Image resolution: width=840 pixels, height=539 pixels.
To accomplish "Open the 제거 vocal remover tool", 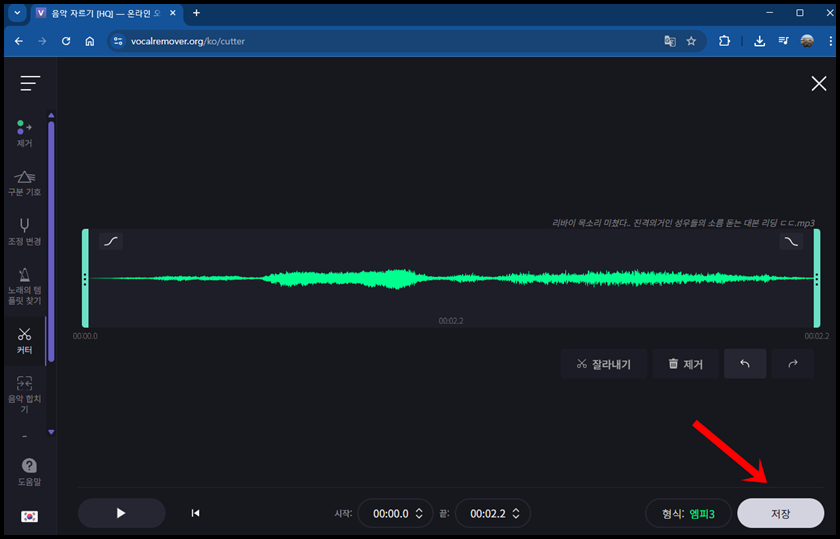I will 25,134.
